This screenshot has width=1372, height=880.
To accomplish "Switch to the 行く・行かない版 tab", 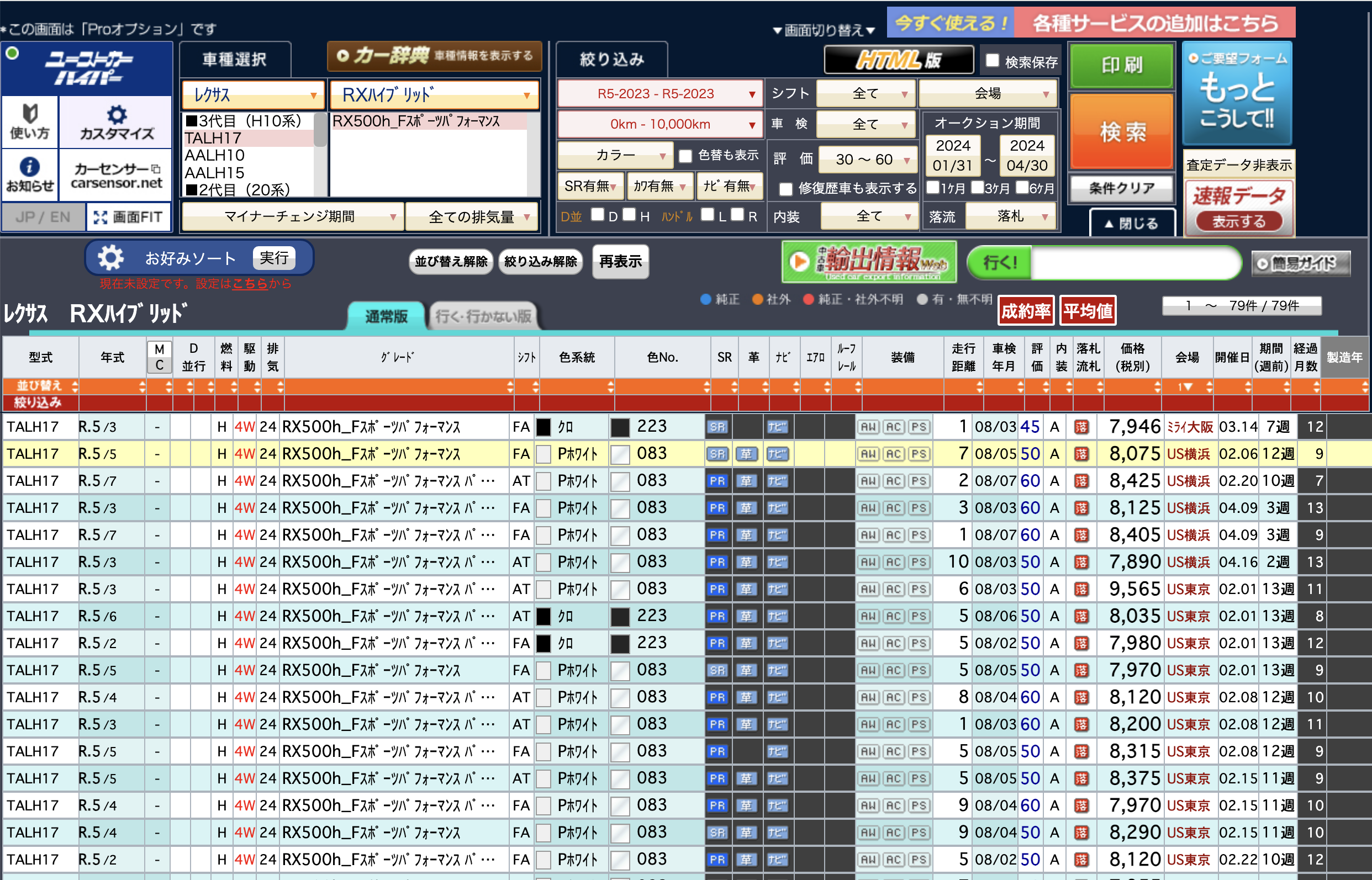I will coord(483,316).
